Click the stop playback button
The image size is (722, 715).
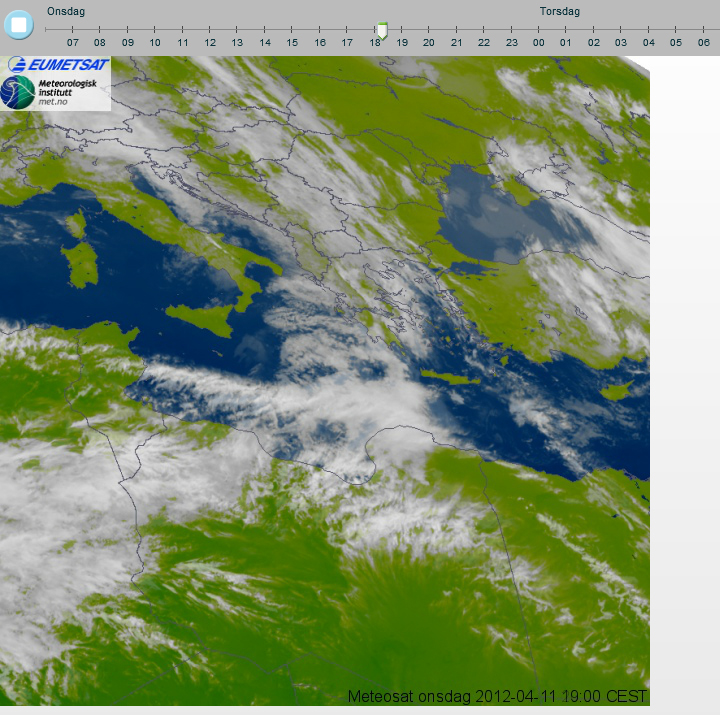(x=19, y=24)
